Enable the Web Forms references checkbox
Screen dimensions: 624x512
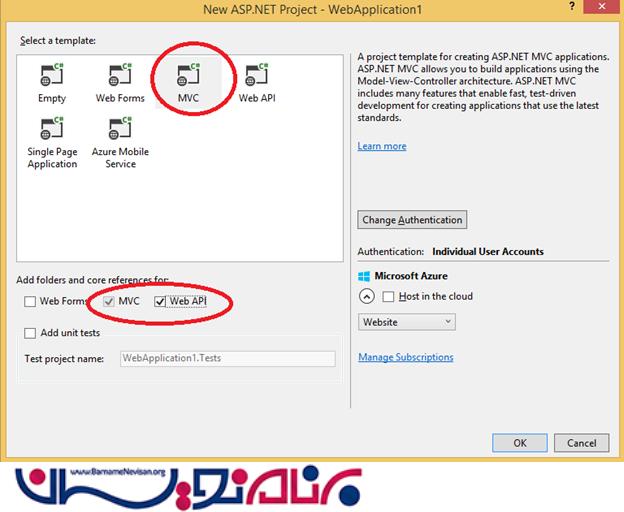coord(30,302)
